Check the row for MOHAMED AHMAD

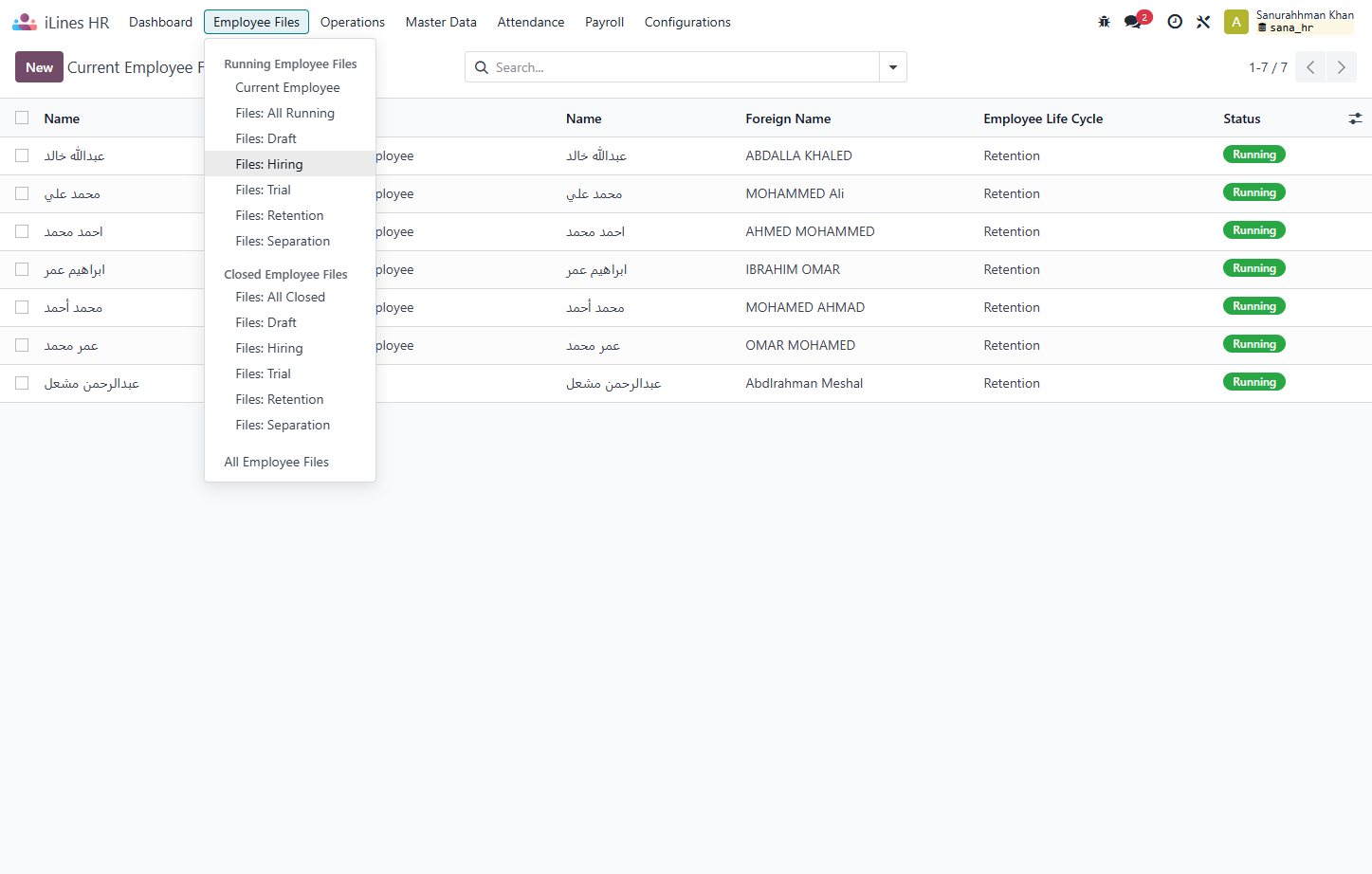pyautogui.click(x=22, y=307)
